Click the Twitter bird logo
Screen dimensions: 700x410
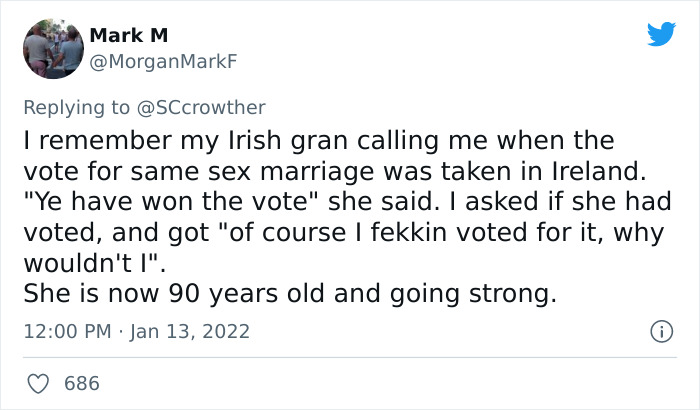(661, 34)
